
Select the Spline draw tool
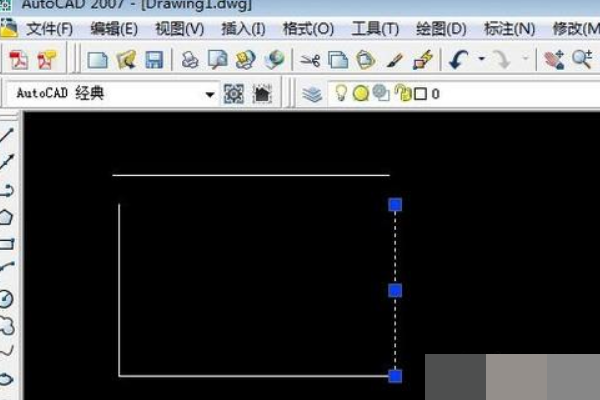click(x=7, y=351)
